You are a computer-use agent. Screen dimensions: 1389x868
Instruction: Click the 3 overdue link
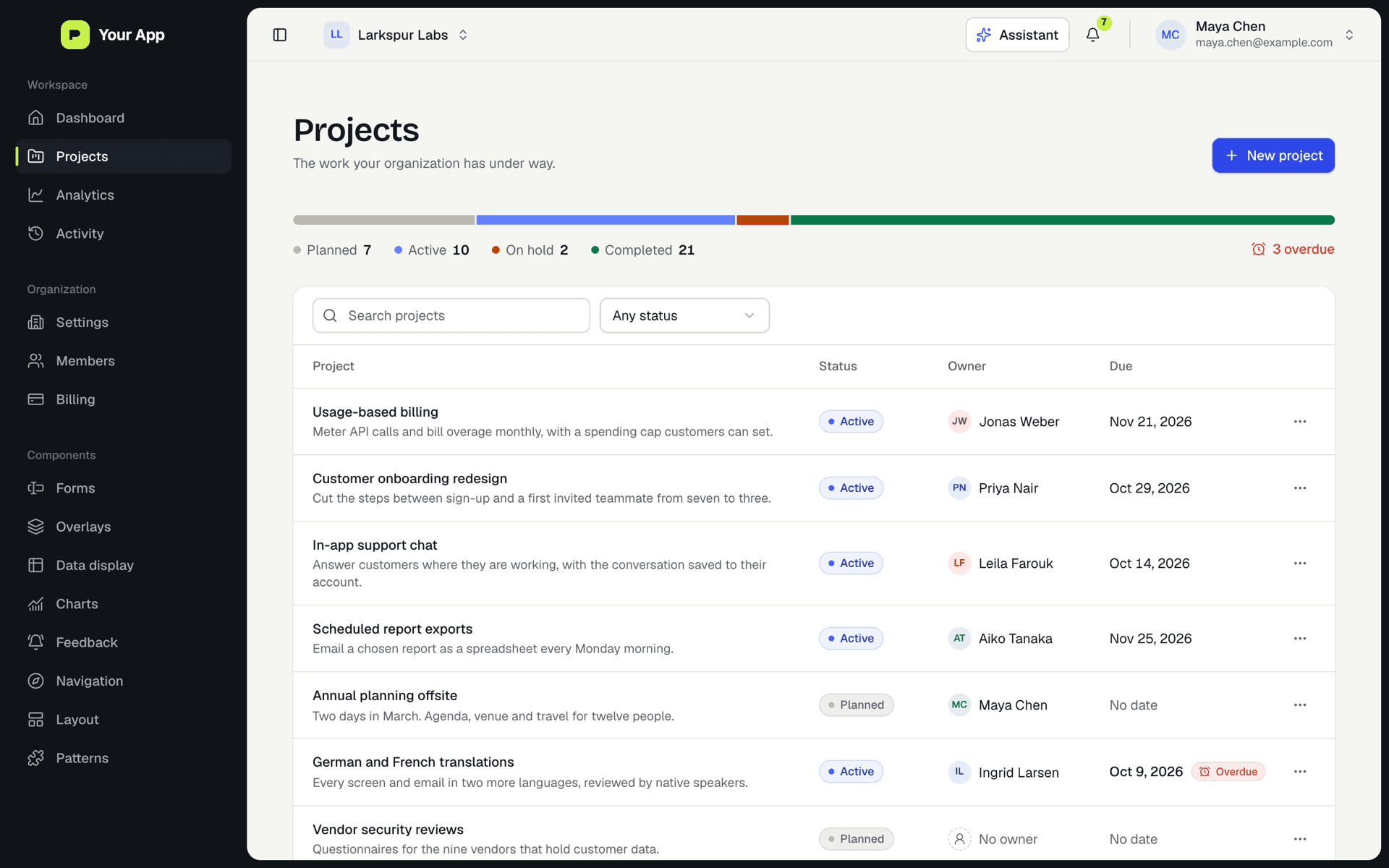tap(1293, 249)
